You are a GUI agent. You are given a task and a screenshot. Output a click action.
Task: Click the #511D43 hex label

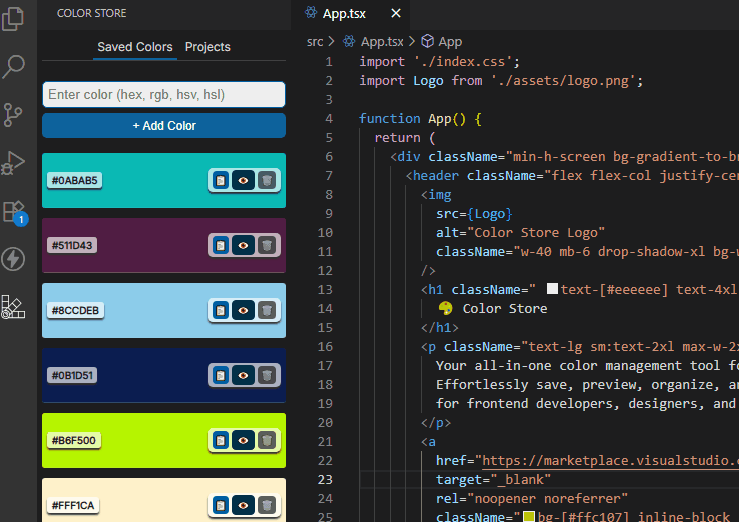(x=72, y=245)
